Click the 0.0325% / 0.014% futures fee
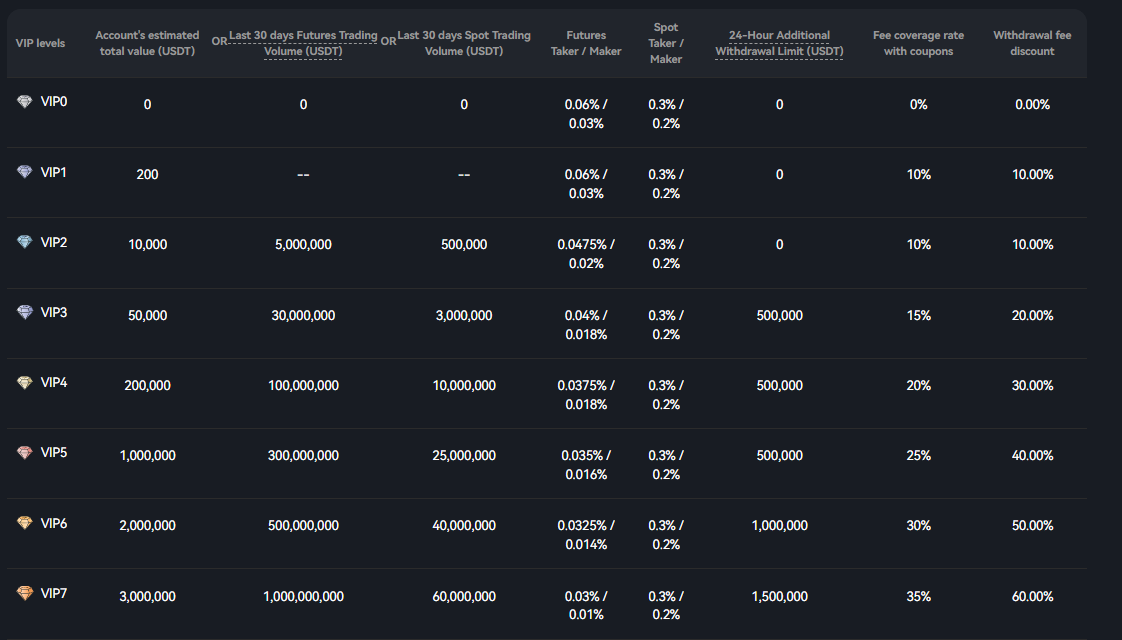 (x=586, y=535)
